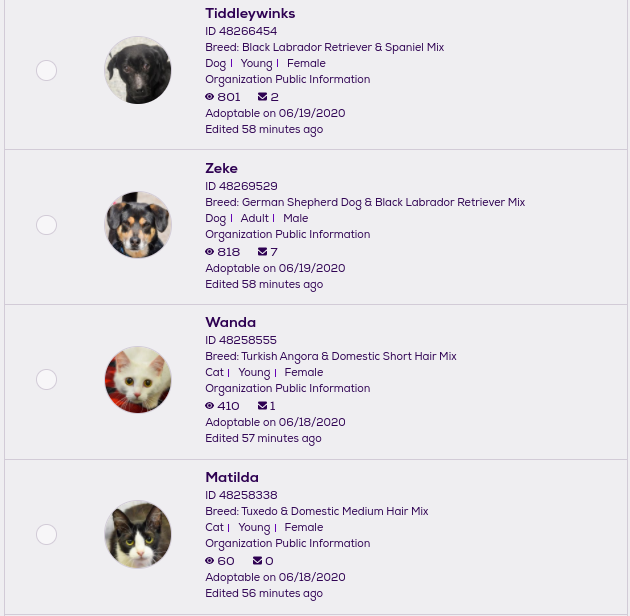Viewport: 630px width, 616px height.
Task: Select the radio button for Tiddleywinks
Action: (x=46, y=71)
